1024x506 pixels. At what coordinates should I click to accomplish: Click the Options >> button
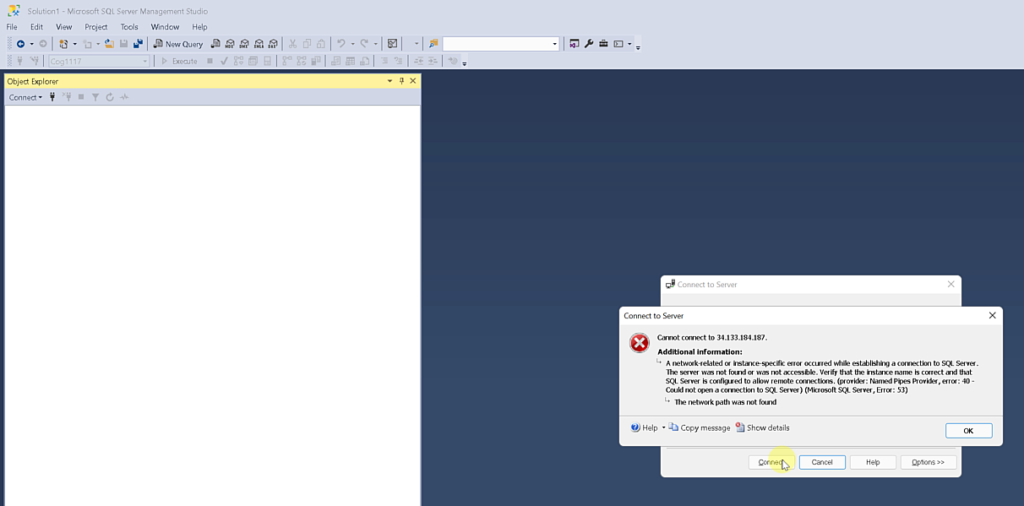tap(928, 462)
